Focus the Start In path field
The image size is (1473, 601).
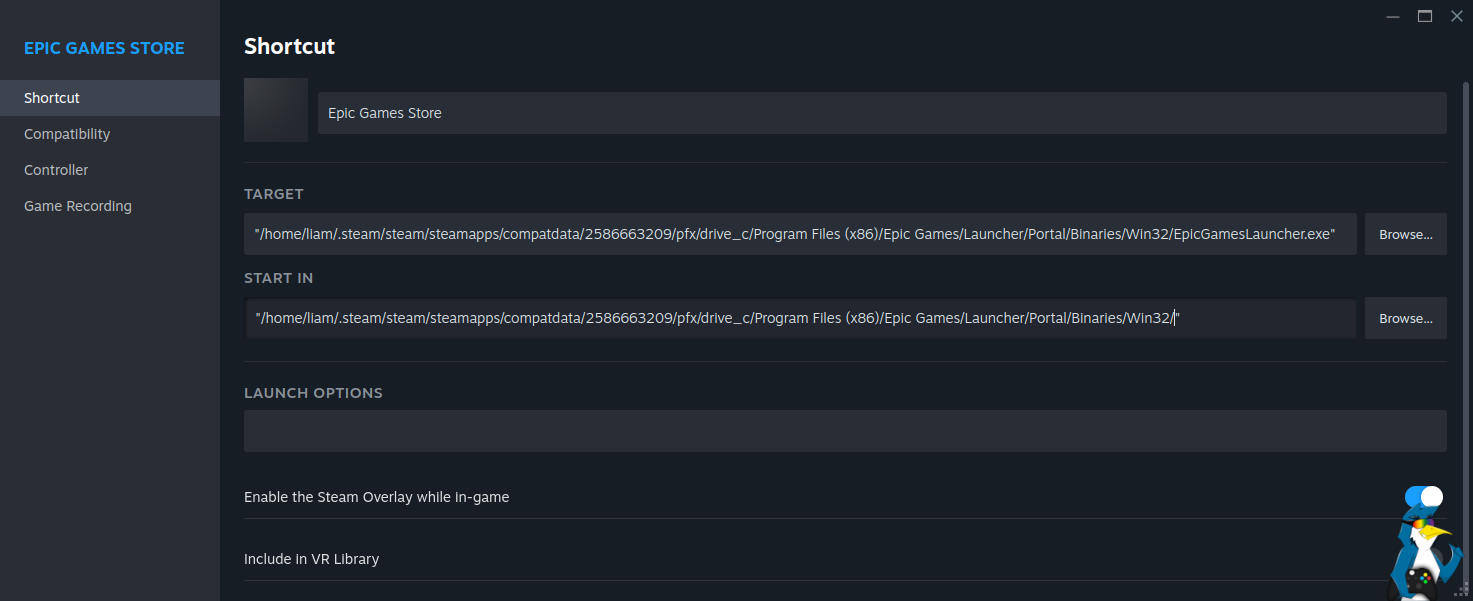800,318
